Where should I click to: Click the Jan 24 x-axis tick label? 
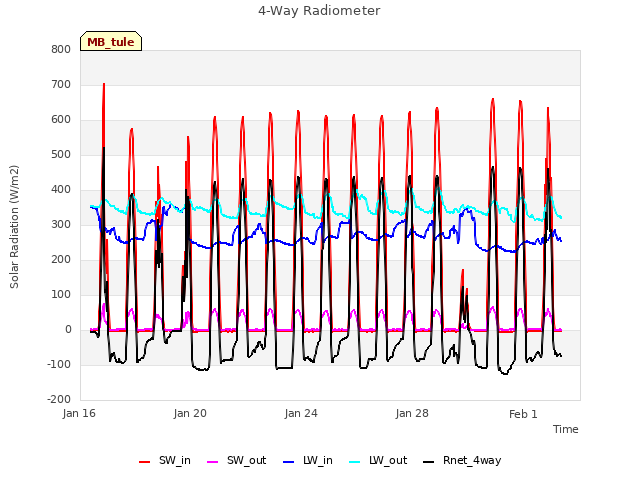(x=301, y=413)
